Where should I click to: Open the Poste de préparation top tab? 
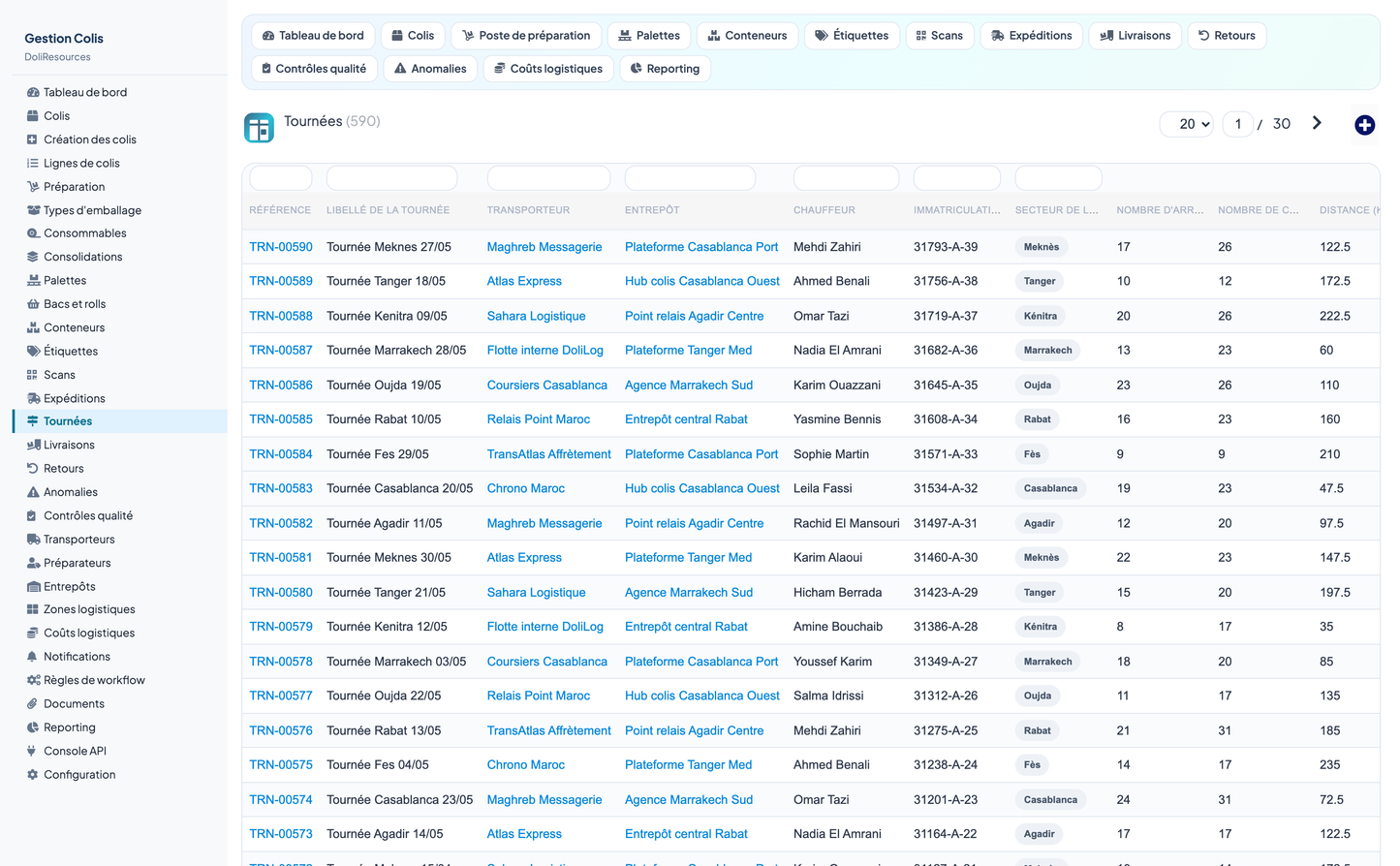[526, 36]
